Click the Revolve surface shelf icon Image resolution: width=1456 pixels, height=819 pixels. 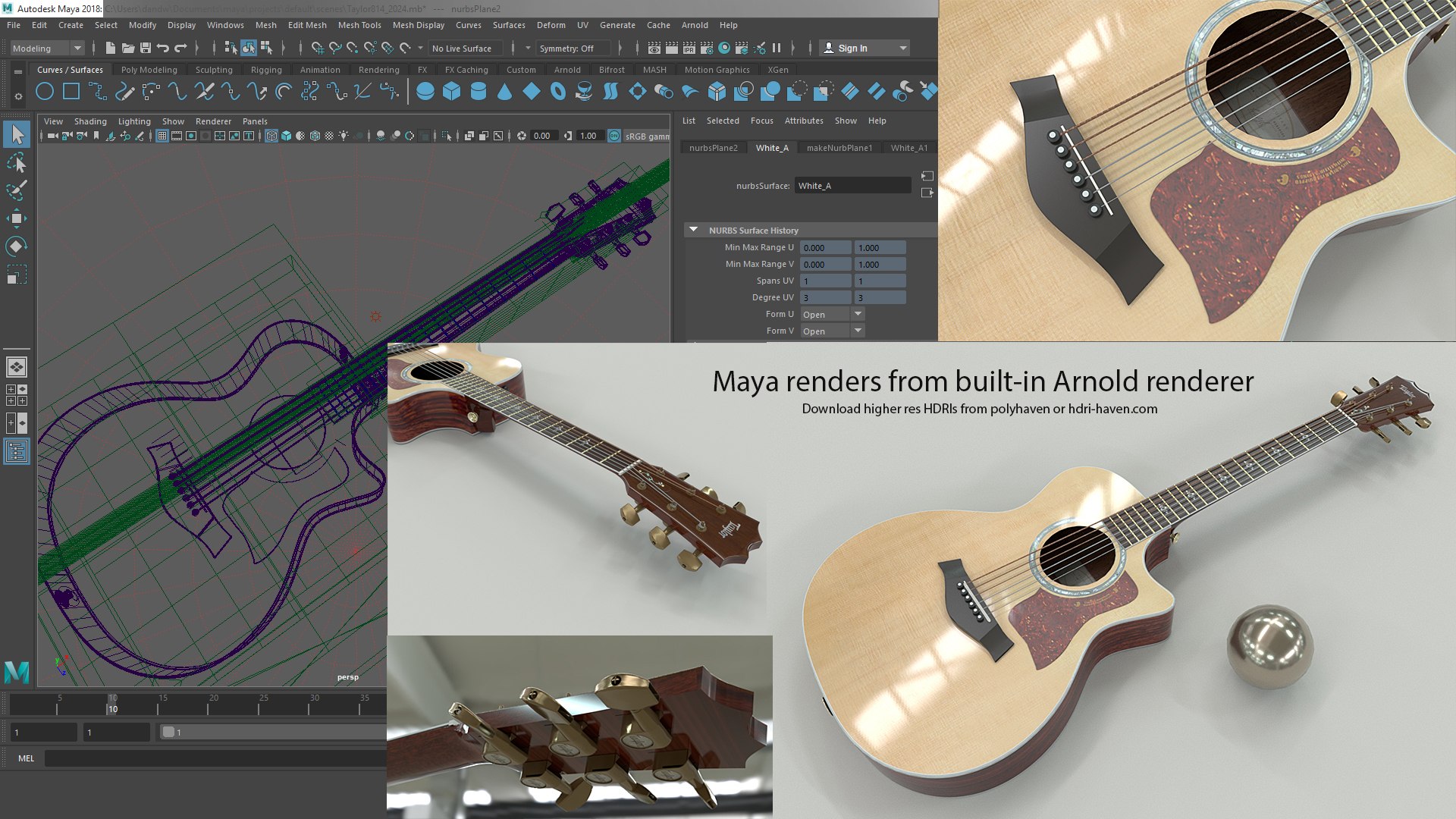(x=584, y=92)
